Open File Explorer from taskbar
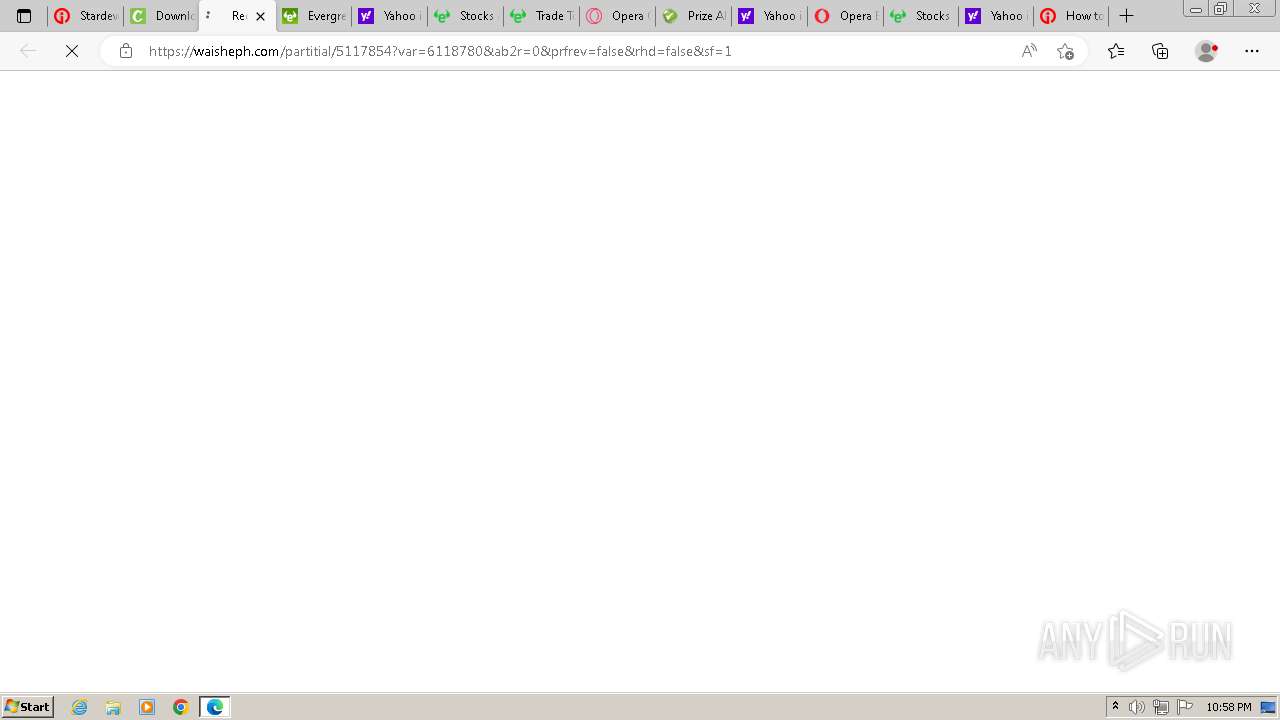The image size is (1280, 720). tap(113, 707)
